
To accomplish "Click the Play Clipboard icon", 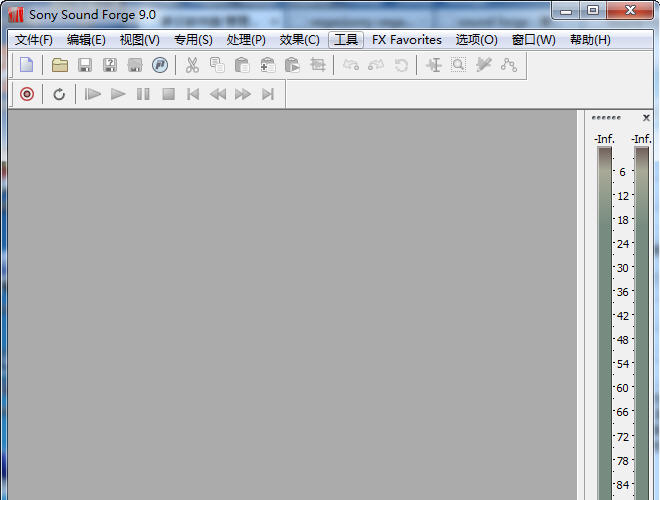I will click(292, 65).
